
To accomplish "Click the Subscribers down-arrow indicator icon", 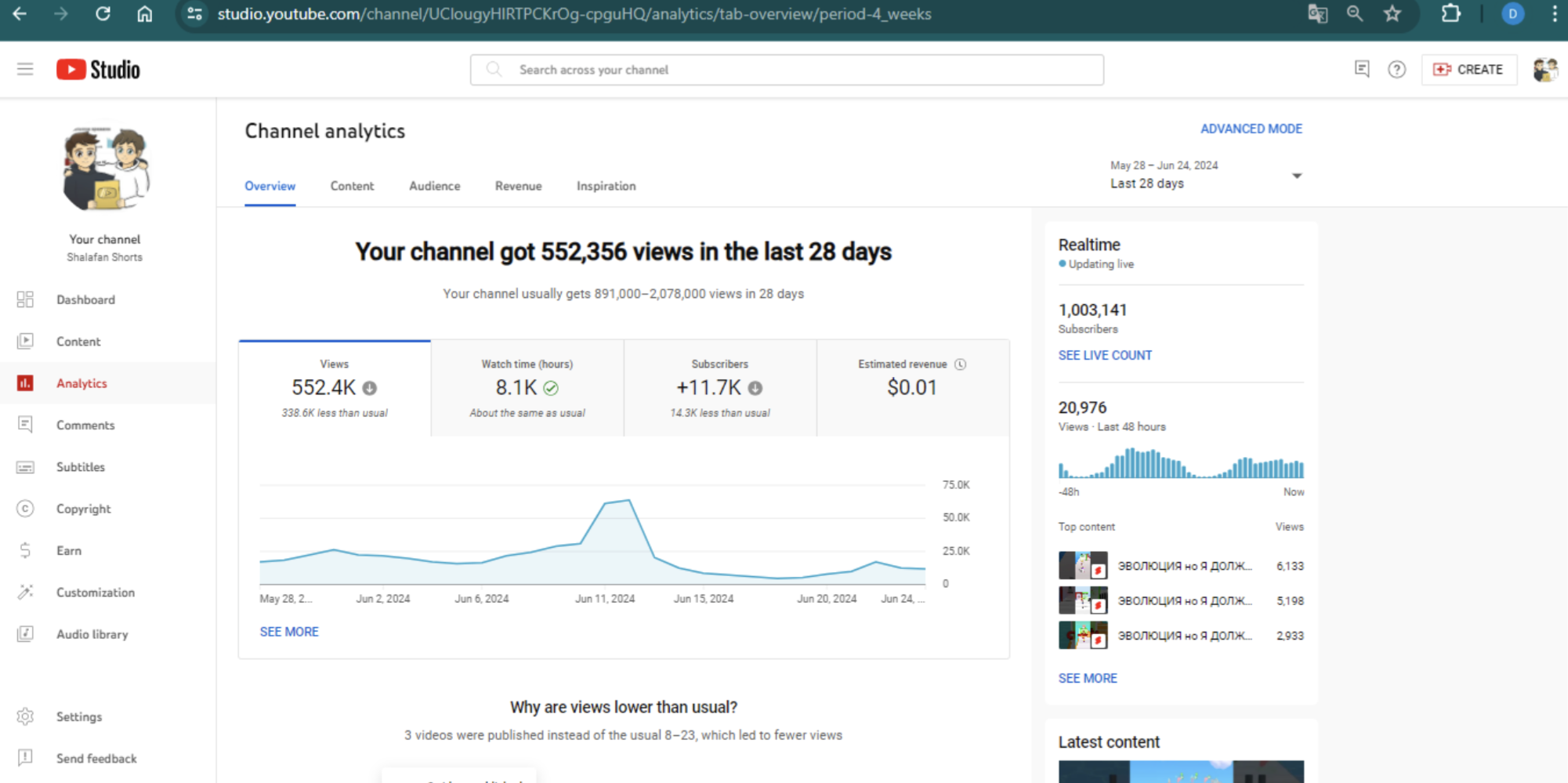I will point(755,388).
